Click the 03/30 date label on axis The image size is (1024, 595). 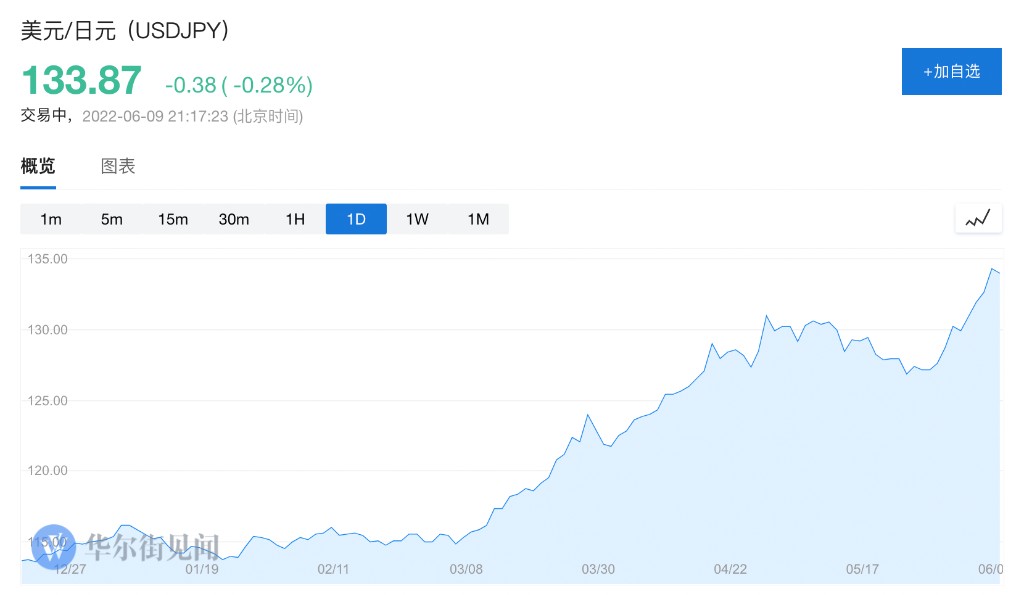coord(598,569)
